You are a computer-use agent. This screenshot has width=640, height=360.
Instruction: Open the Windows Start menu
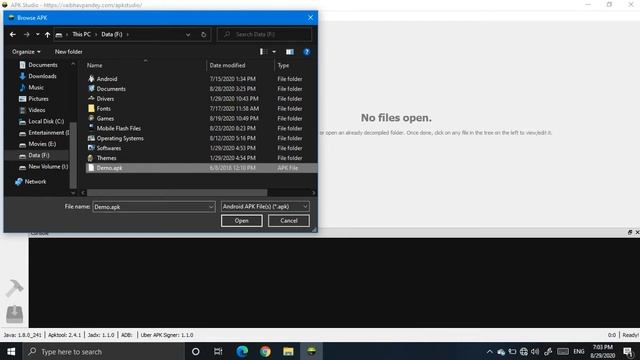11,351
